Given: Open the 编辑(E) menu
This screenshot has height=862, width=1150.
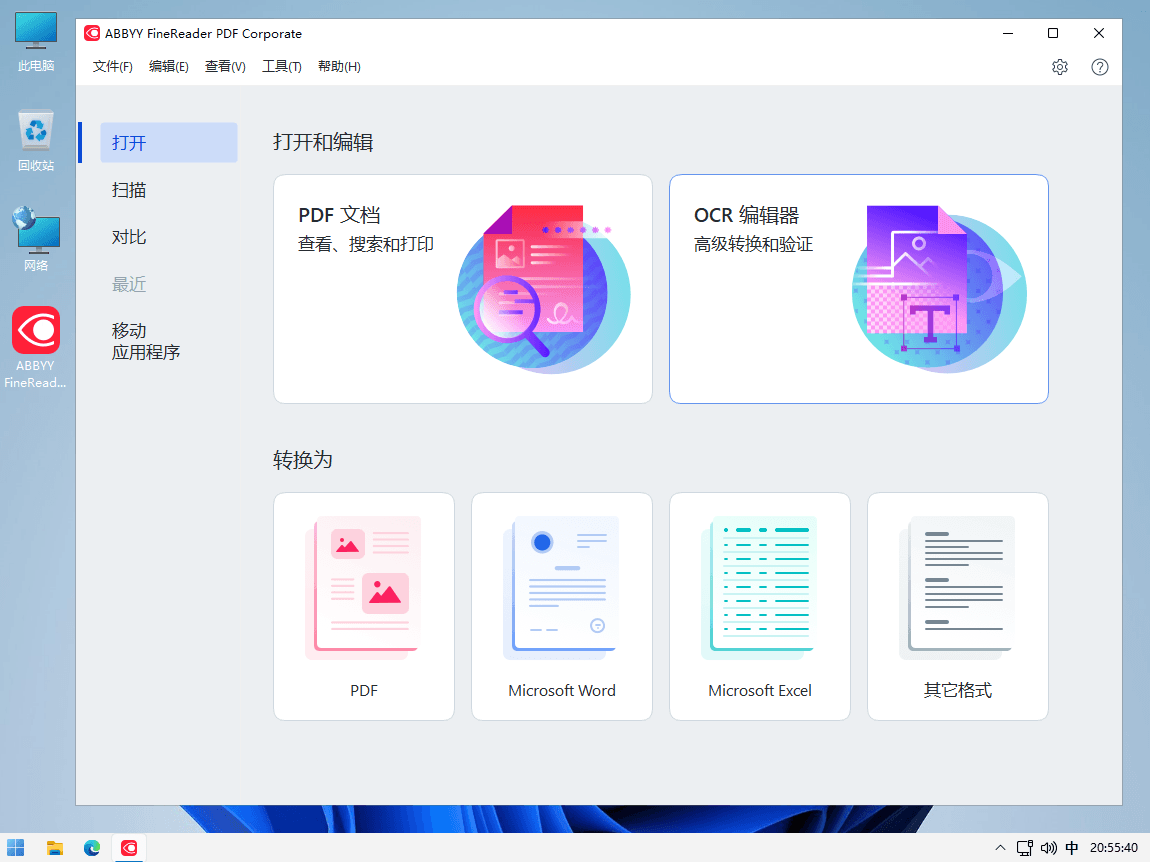Looking at the screenshot, I should (169, 67).
